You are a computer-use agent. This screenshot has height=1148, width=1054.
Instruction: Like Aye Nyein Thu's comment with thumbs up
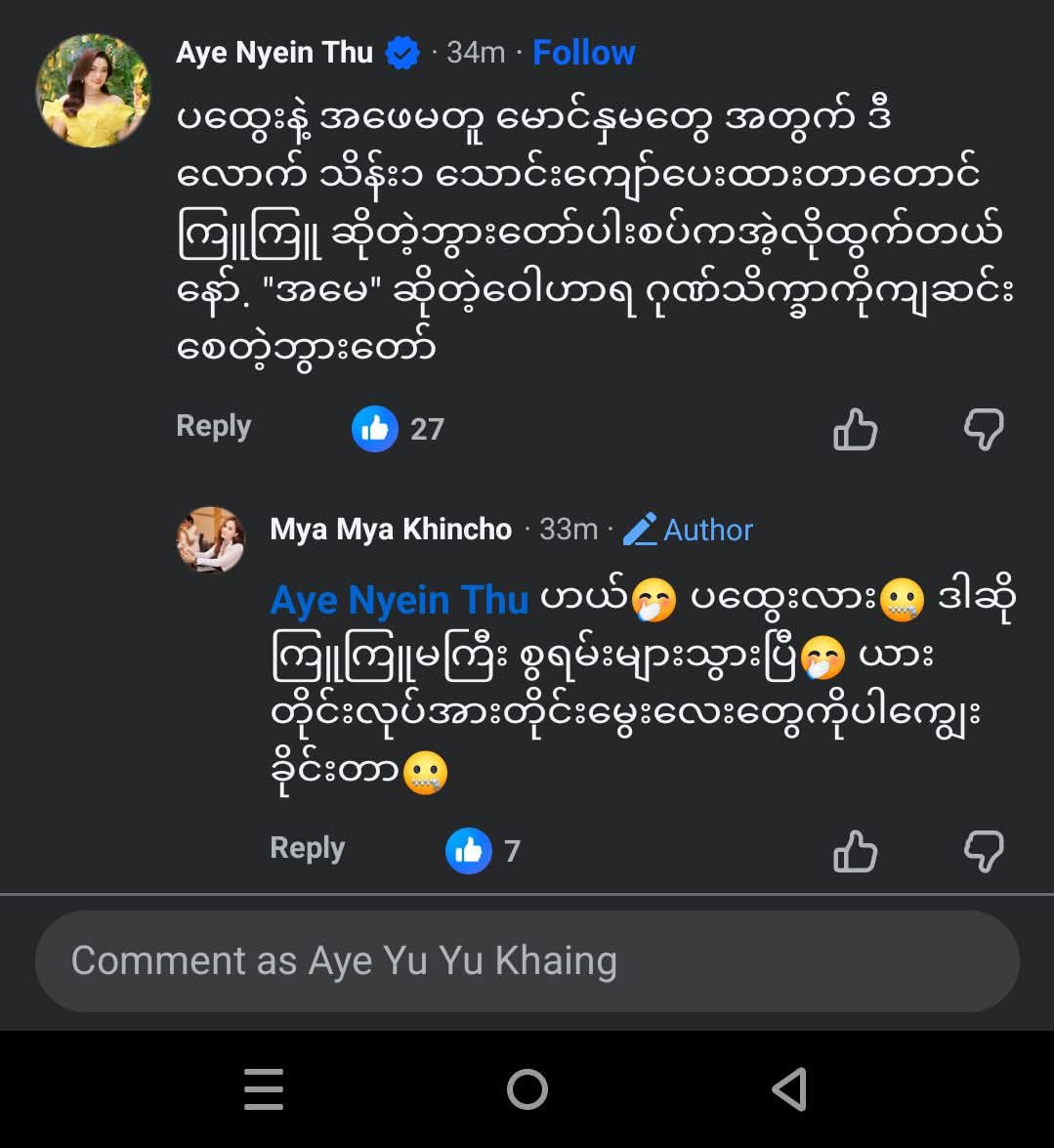pyautogui.click(x=855, y=430)
